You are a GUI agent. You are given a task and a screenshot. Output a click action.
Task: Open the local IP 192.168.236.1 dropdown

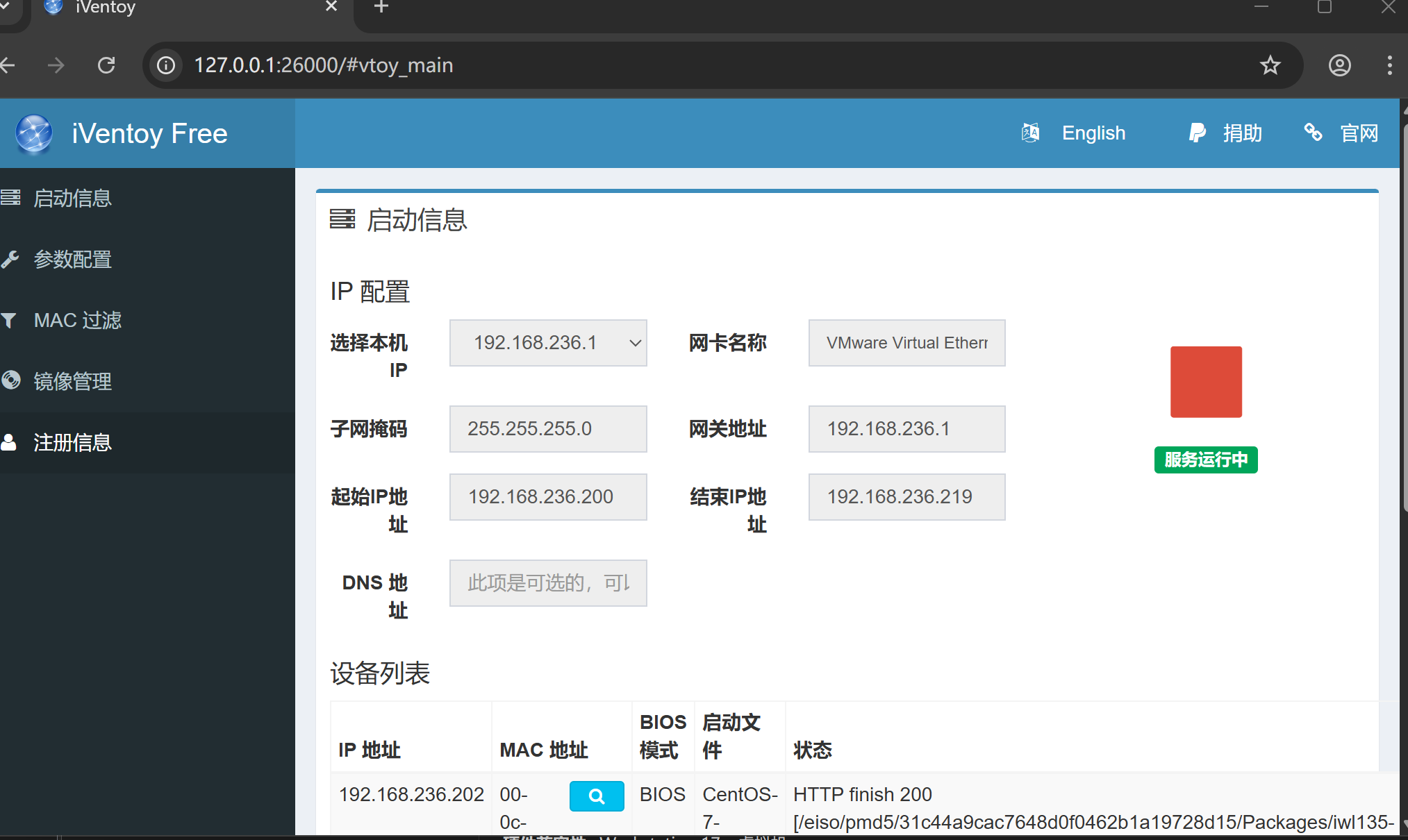[x=547, y=343]
